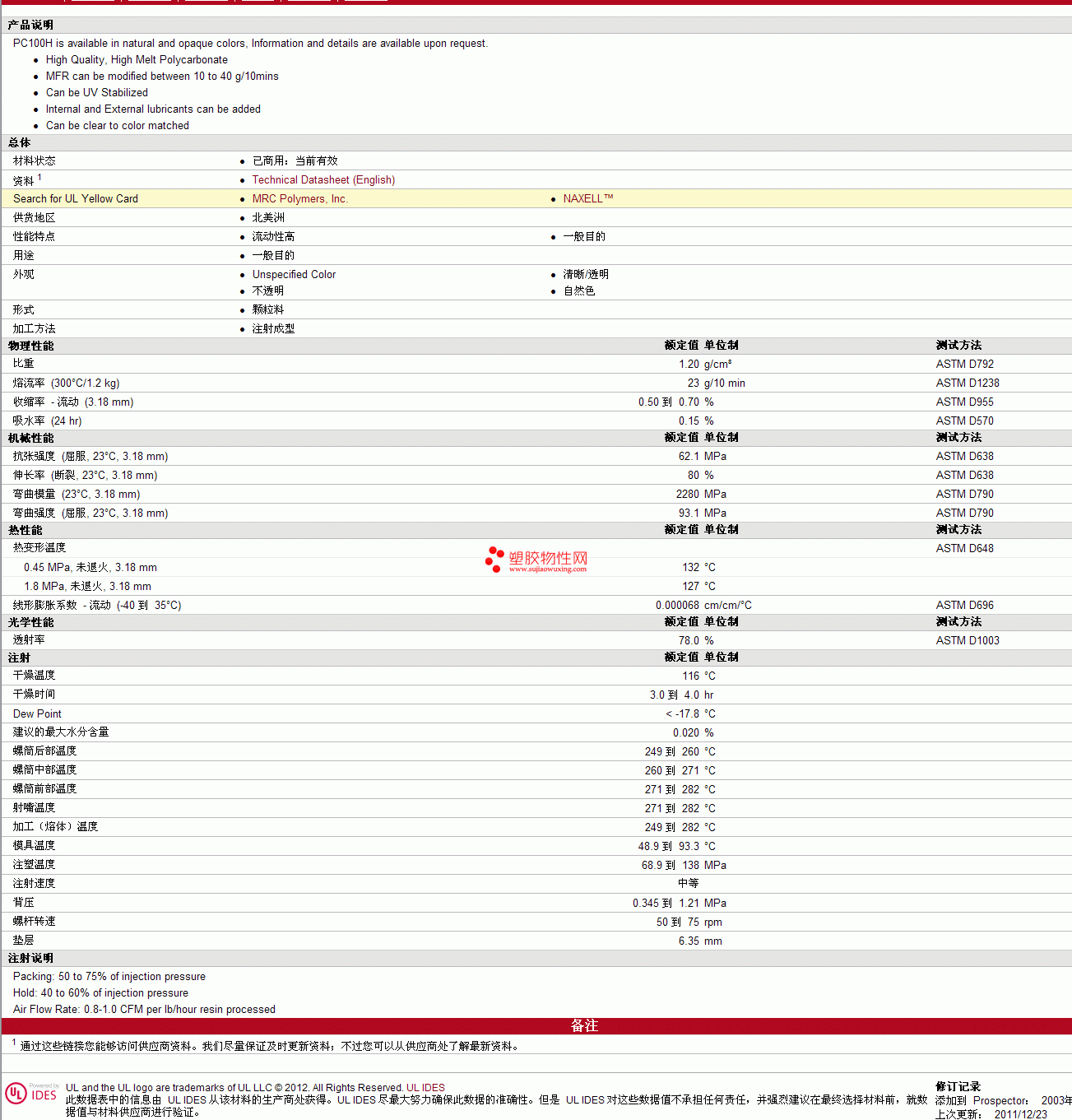This screenshot has width=1072, height=1120.
Task: Click the footnote 1 superscript beside 资料
Action: (x=39, y=177)
